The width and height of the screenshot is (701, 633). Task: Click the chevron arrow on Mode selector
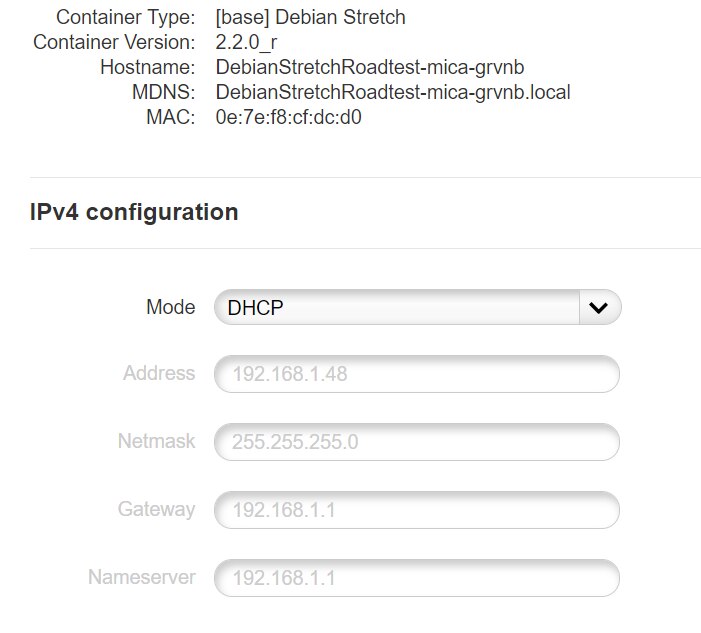(x=599, y=308)
